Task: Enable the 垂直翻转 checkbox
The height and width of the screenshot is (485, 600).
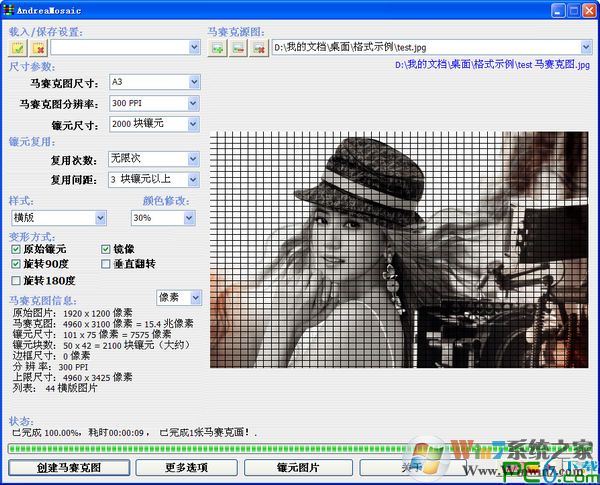Action: pyautogui.click(x=106, y=264)
